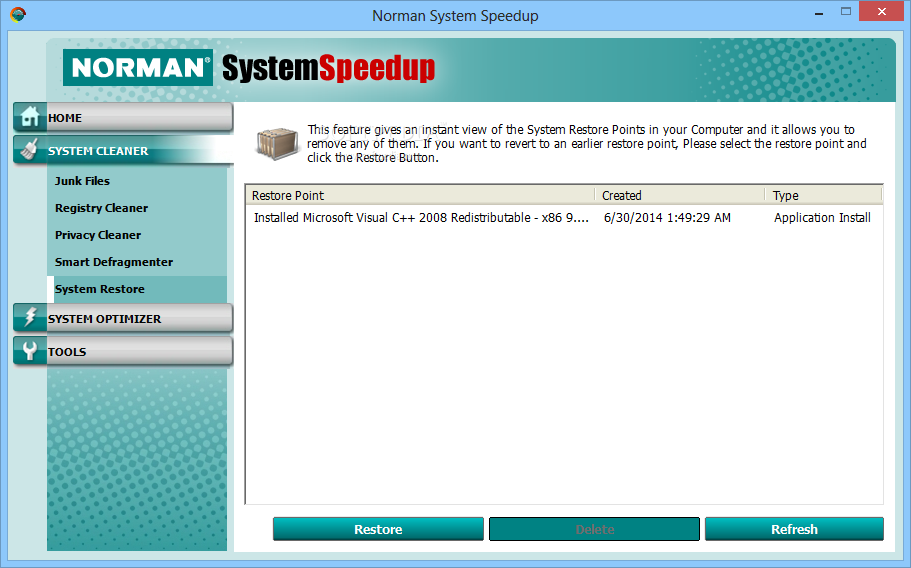Open Smart Defragmenter
This screenshot has width=911, height=568.
(x=114, y=262)
